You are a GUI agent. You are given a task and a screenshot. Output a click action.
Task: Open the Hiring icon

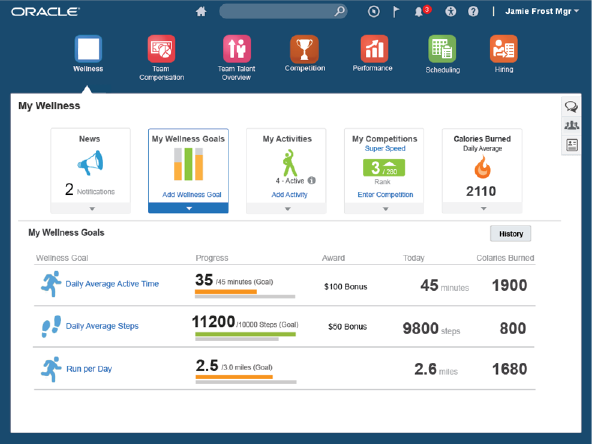(x=504, y=49)
